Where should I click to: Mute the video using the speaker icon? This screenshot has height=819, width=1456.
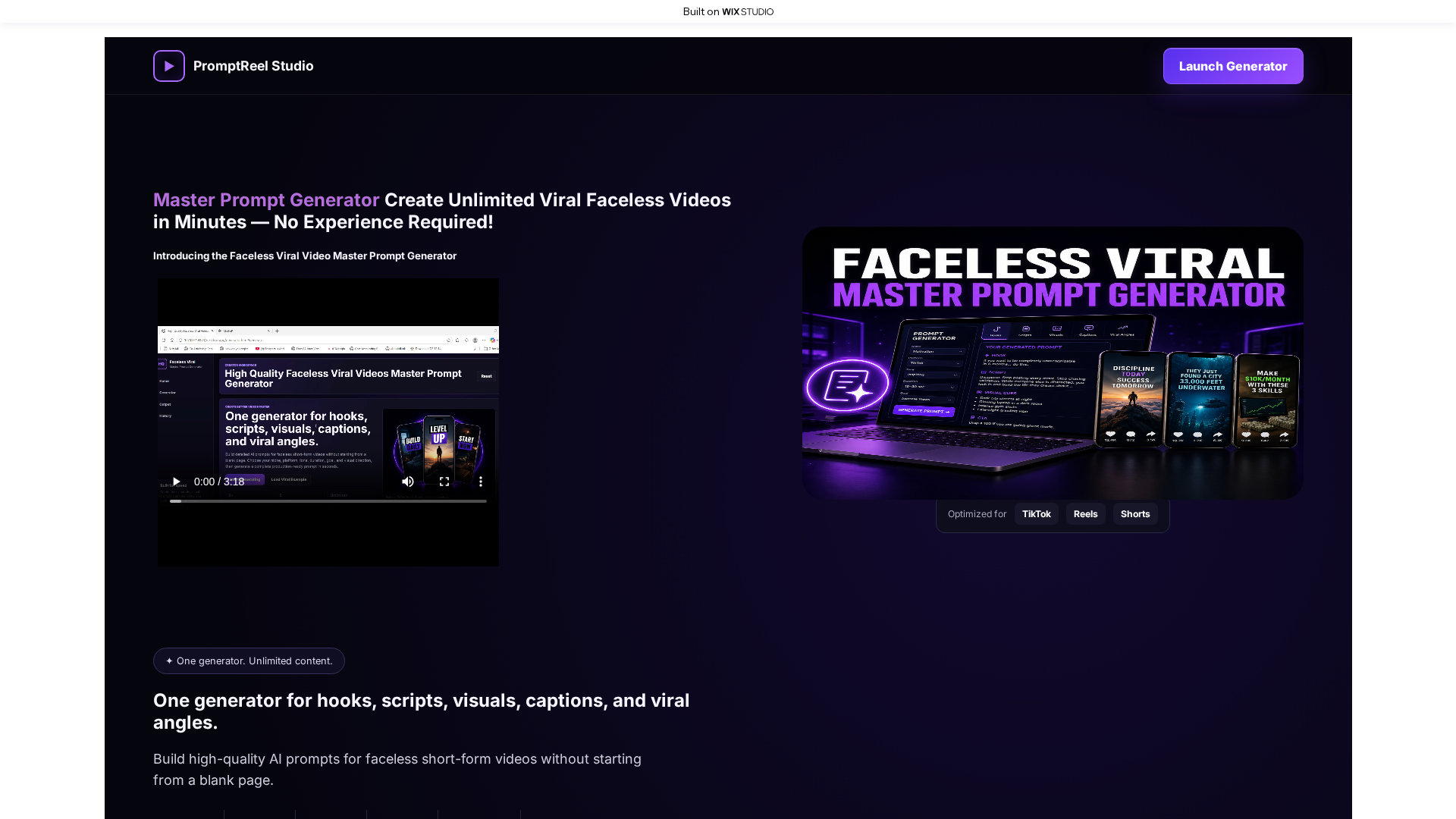click(408, 482)
